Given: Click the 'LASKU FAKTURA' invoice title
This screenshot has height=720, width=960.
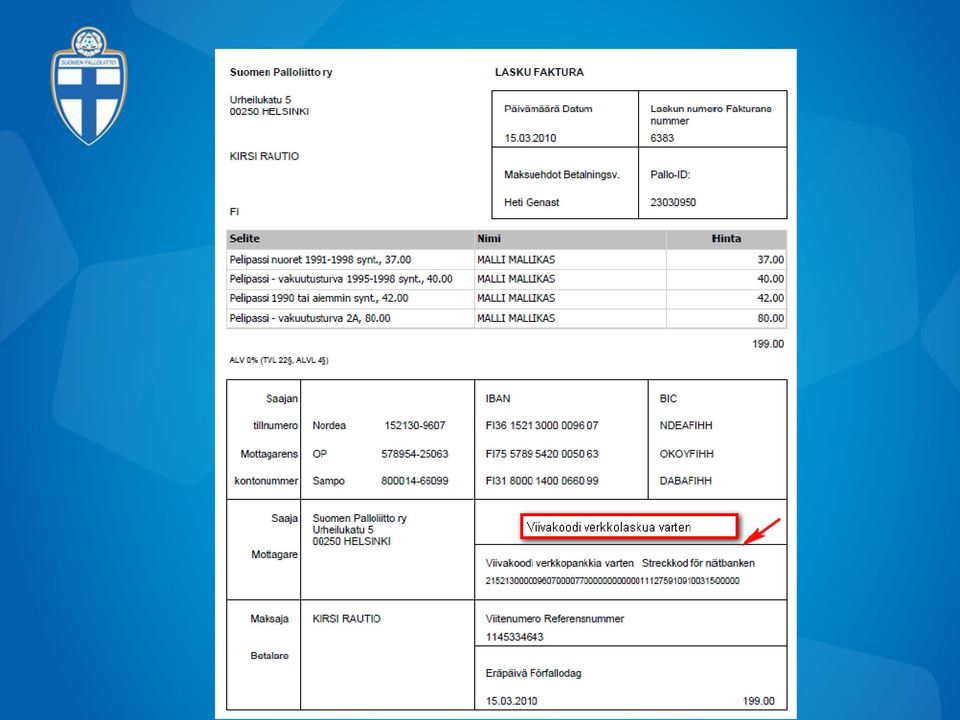Looking at the screenshot, I should tap(539, 72).
